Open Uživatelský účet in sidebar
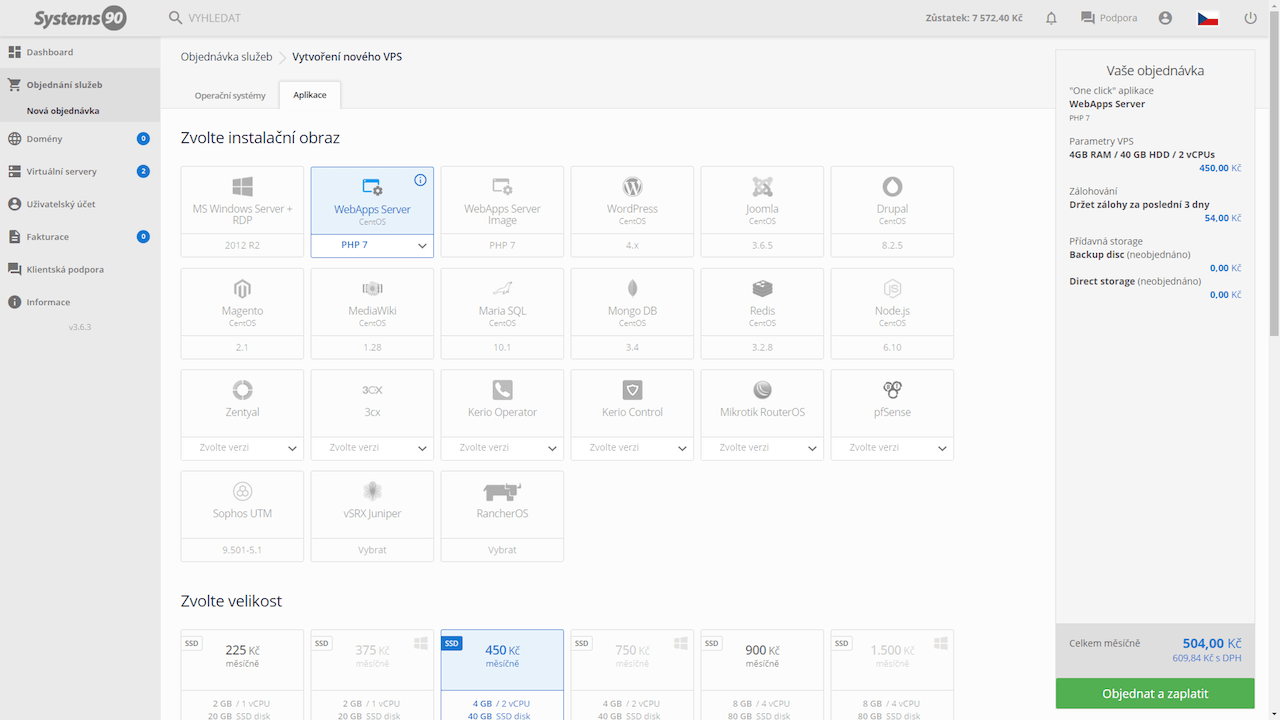 pos(80,204)
